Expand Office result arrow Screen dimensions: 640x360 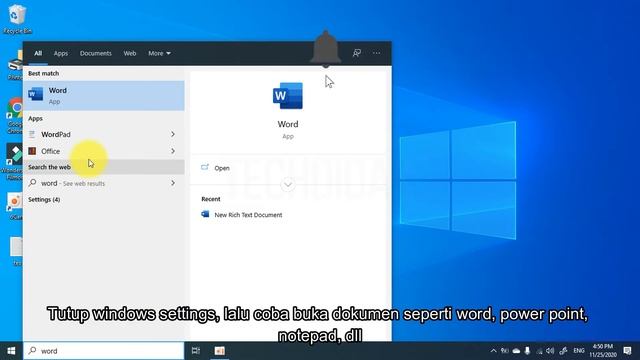point(173,151)
